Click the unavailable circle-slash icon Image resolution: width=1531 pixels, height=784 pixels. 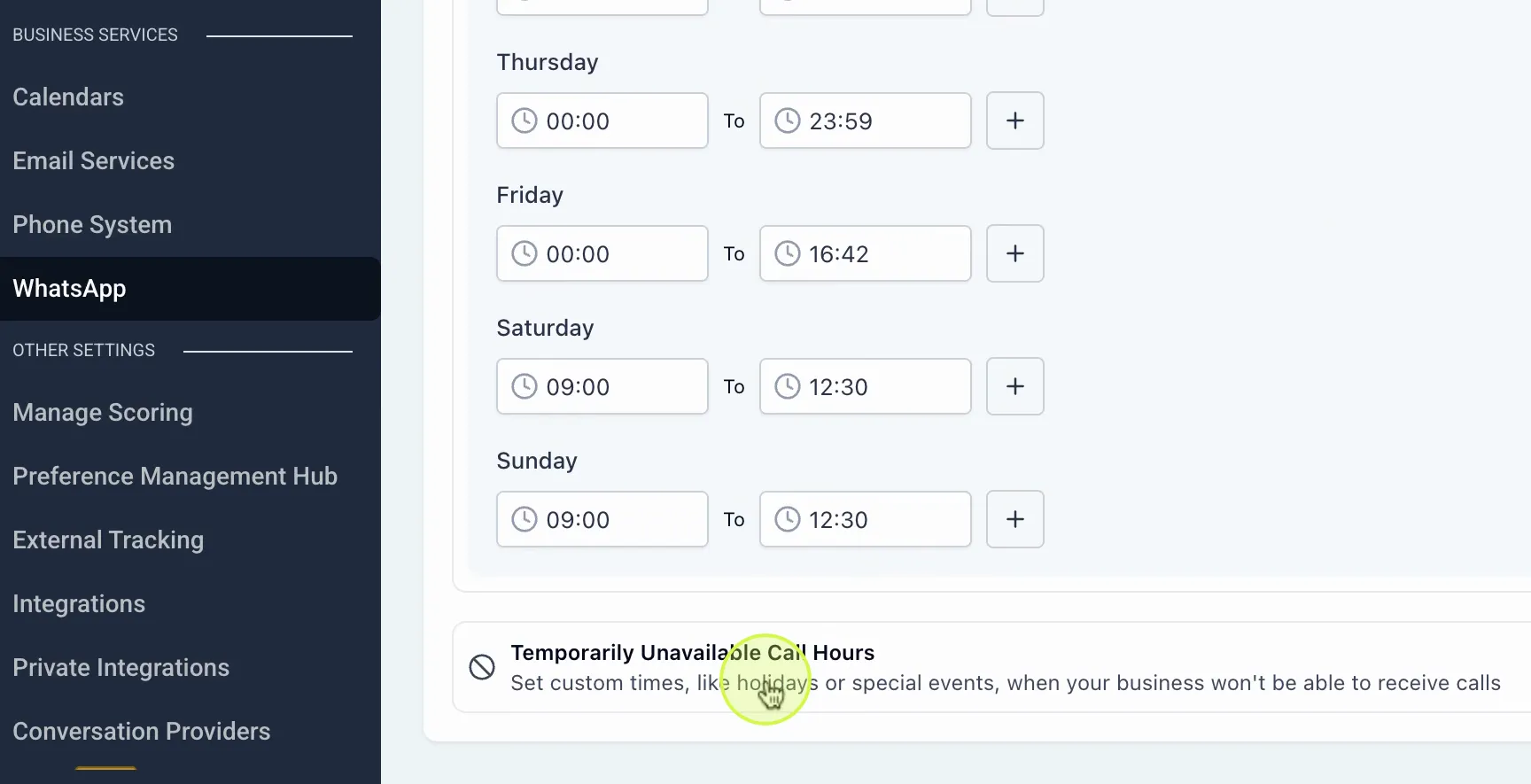(482, 667)
